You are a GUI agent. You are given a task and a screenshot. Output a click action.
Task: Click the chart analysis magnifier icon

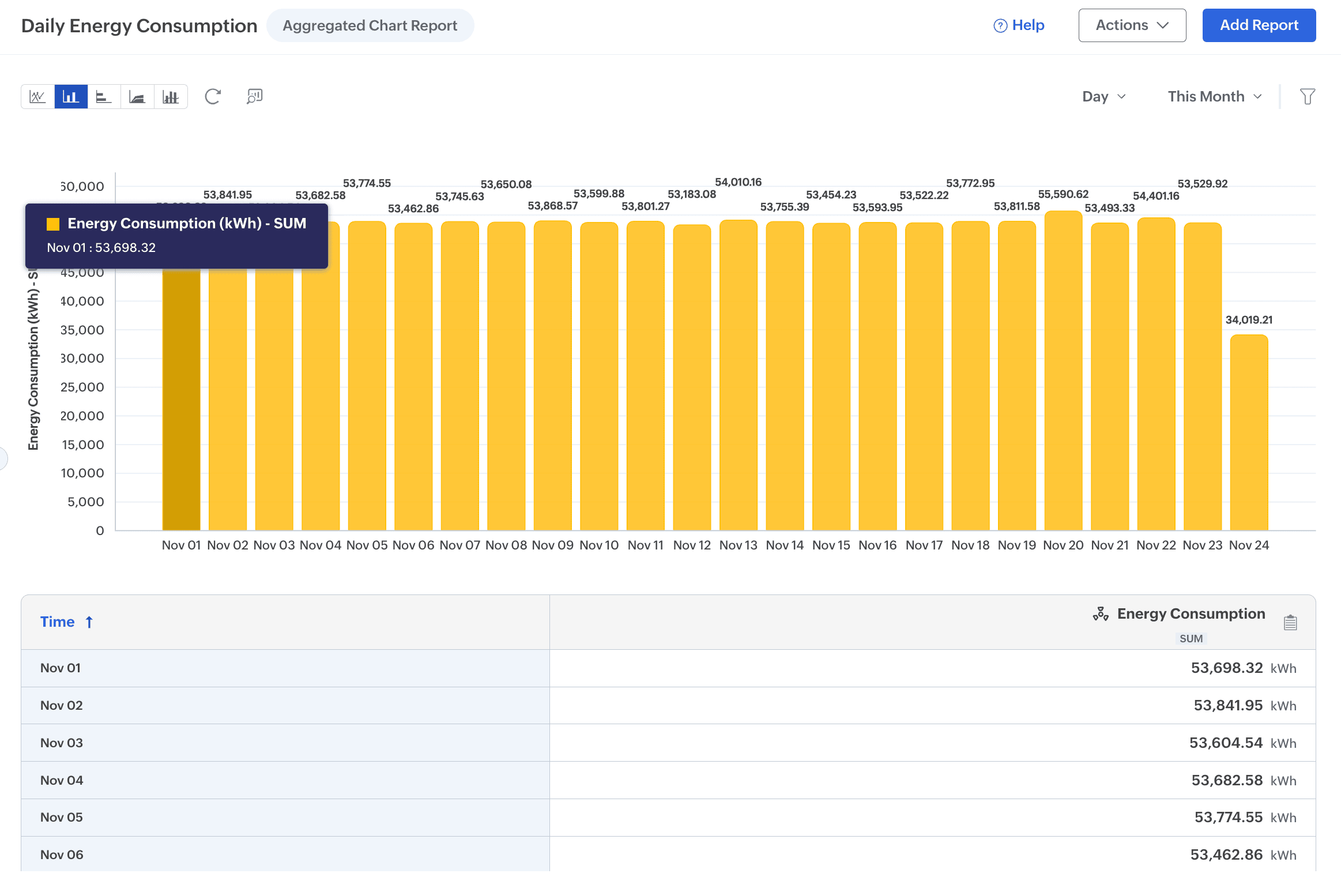(x=254, y=96)
